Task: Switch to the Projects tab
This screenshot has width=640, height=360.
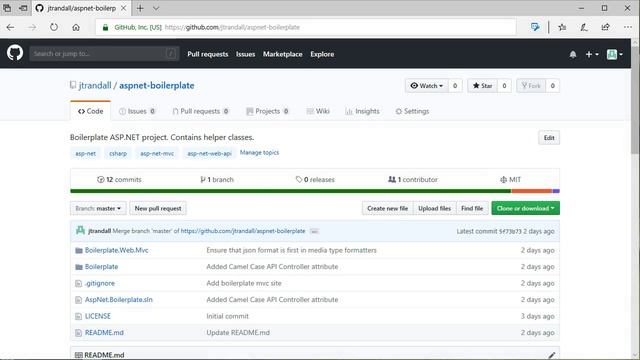Action: (267, 111)
